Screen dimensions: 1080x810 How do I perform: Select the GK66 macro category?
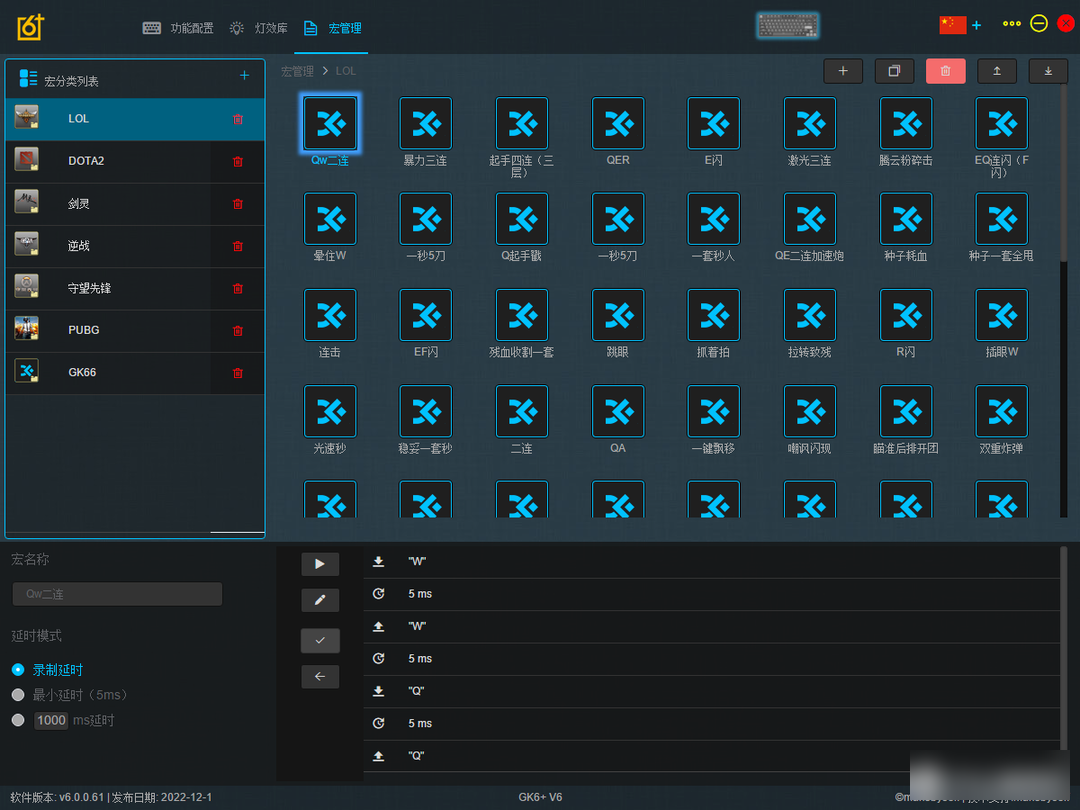coord(135,373)
